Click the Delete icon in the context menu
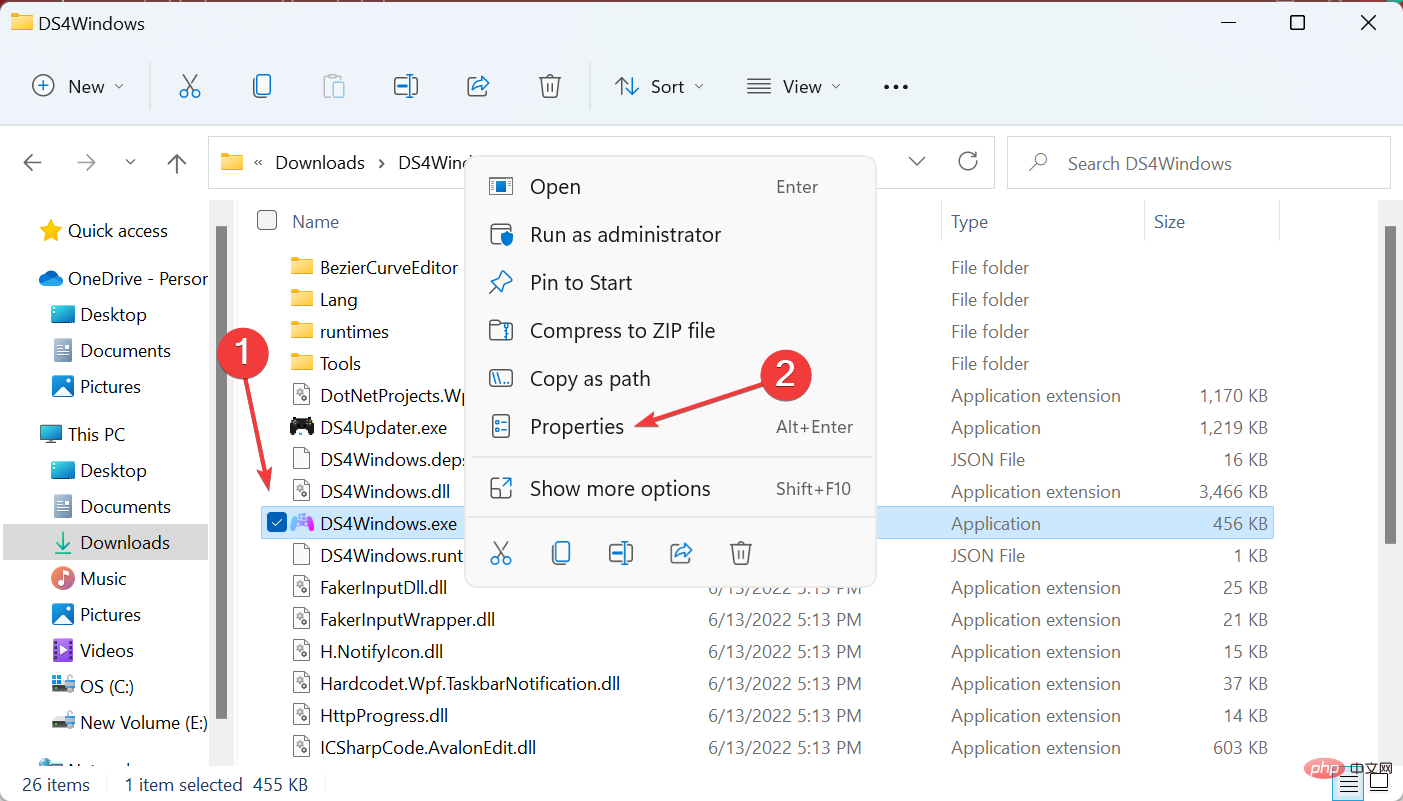The width and height of the screenshot is (1403, 801). pyautogui.click(x=740, y=552)
